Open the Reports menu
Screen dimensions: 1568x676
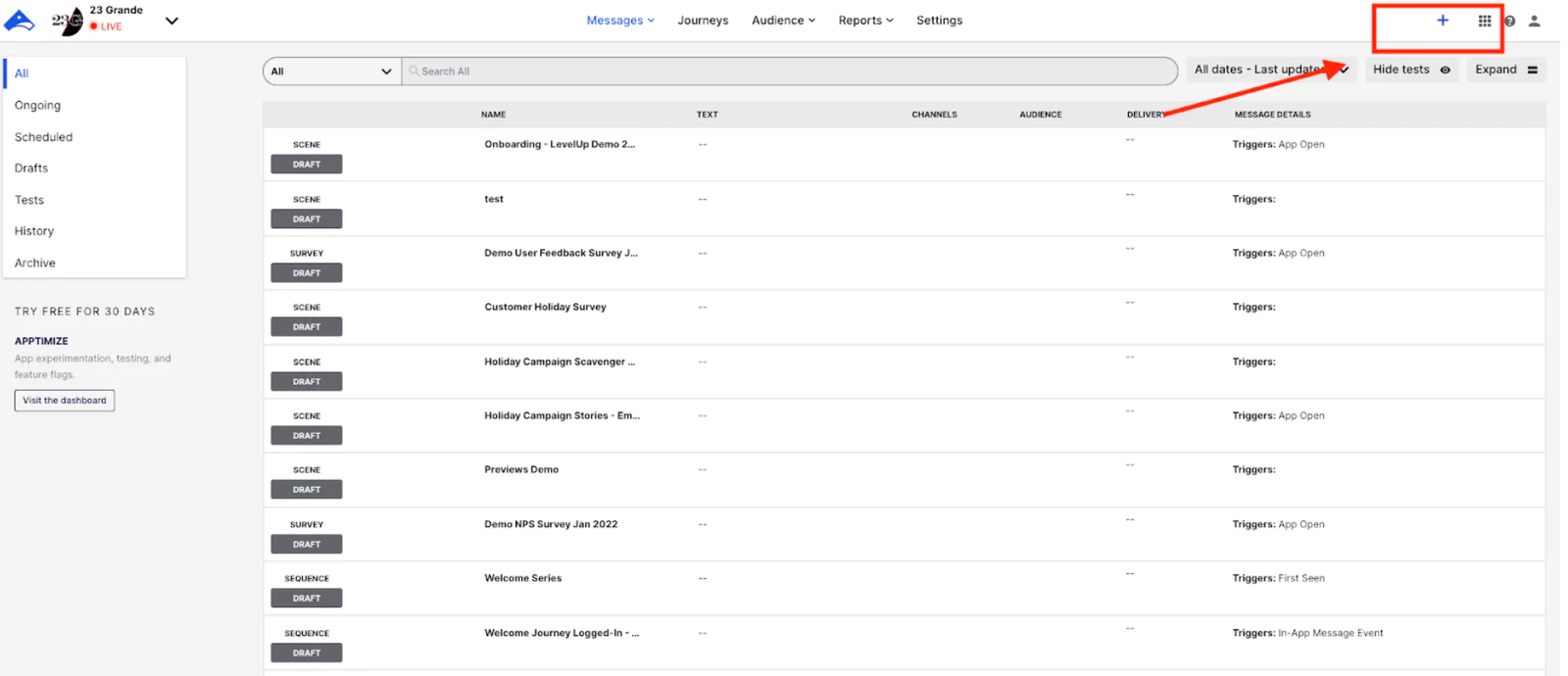point(864,21)
